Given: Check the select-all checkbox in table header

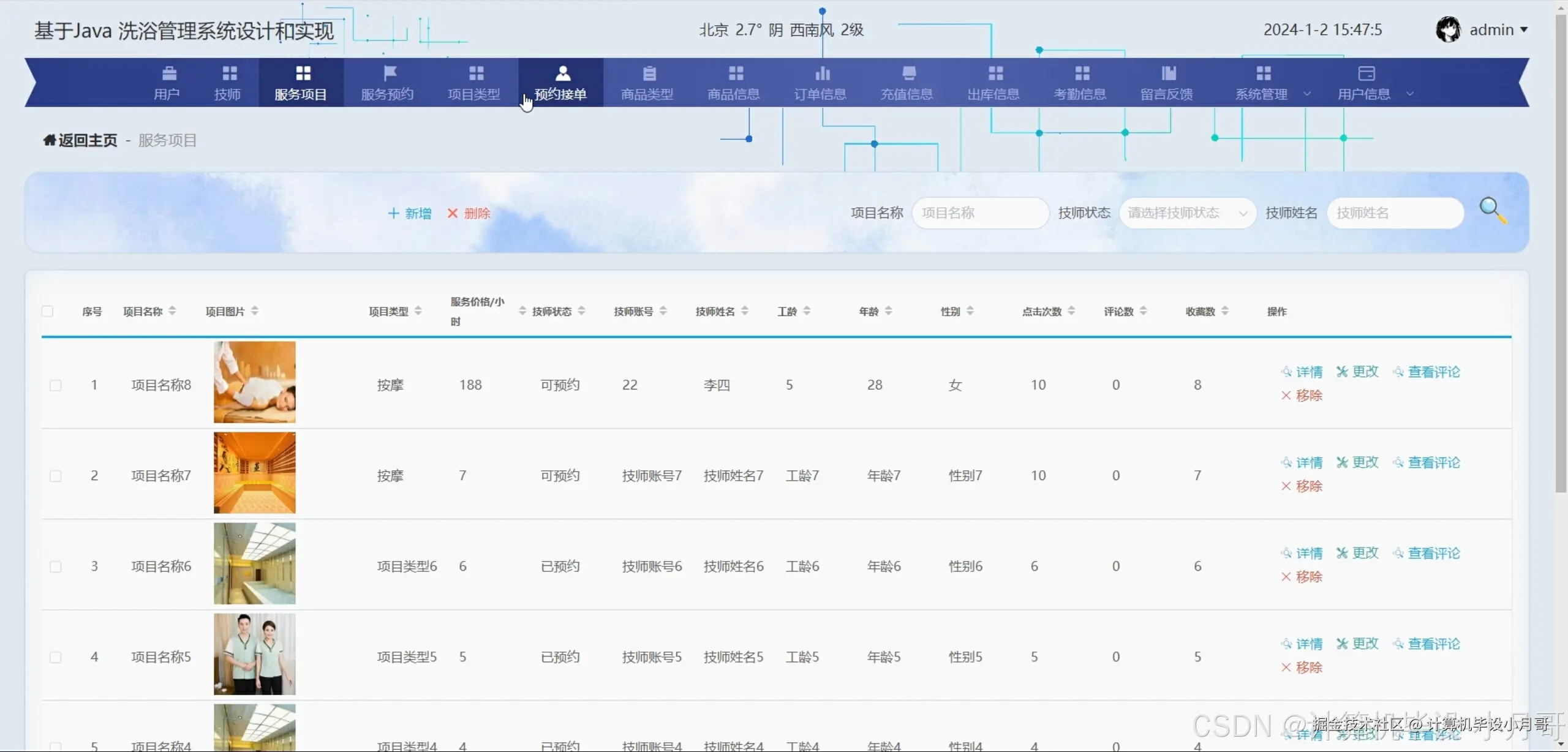Looking at the screenshot, I should click(x=48, y=310).
